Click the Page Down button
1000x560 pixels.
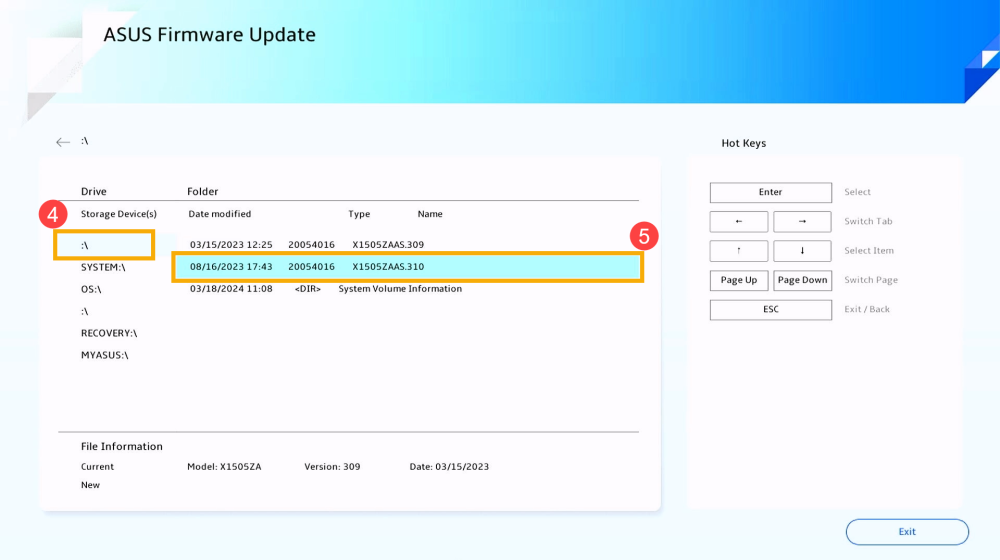[x=802, y=280]
